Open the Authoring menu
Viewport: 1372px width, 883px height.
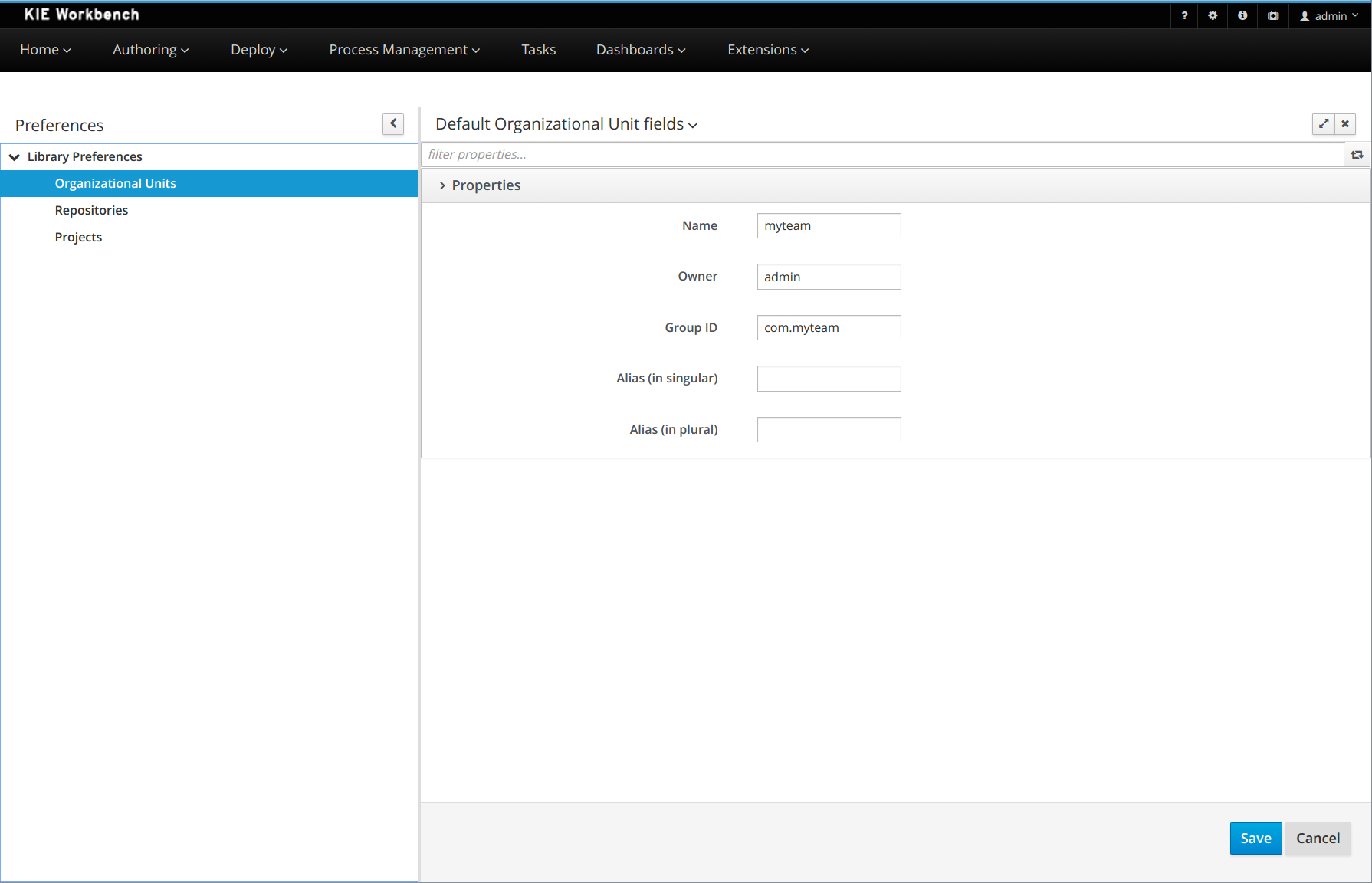coord(150,50)
